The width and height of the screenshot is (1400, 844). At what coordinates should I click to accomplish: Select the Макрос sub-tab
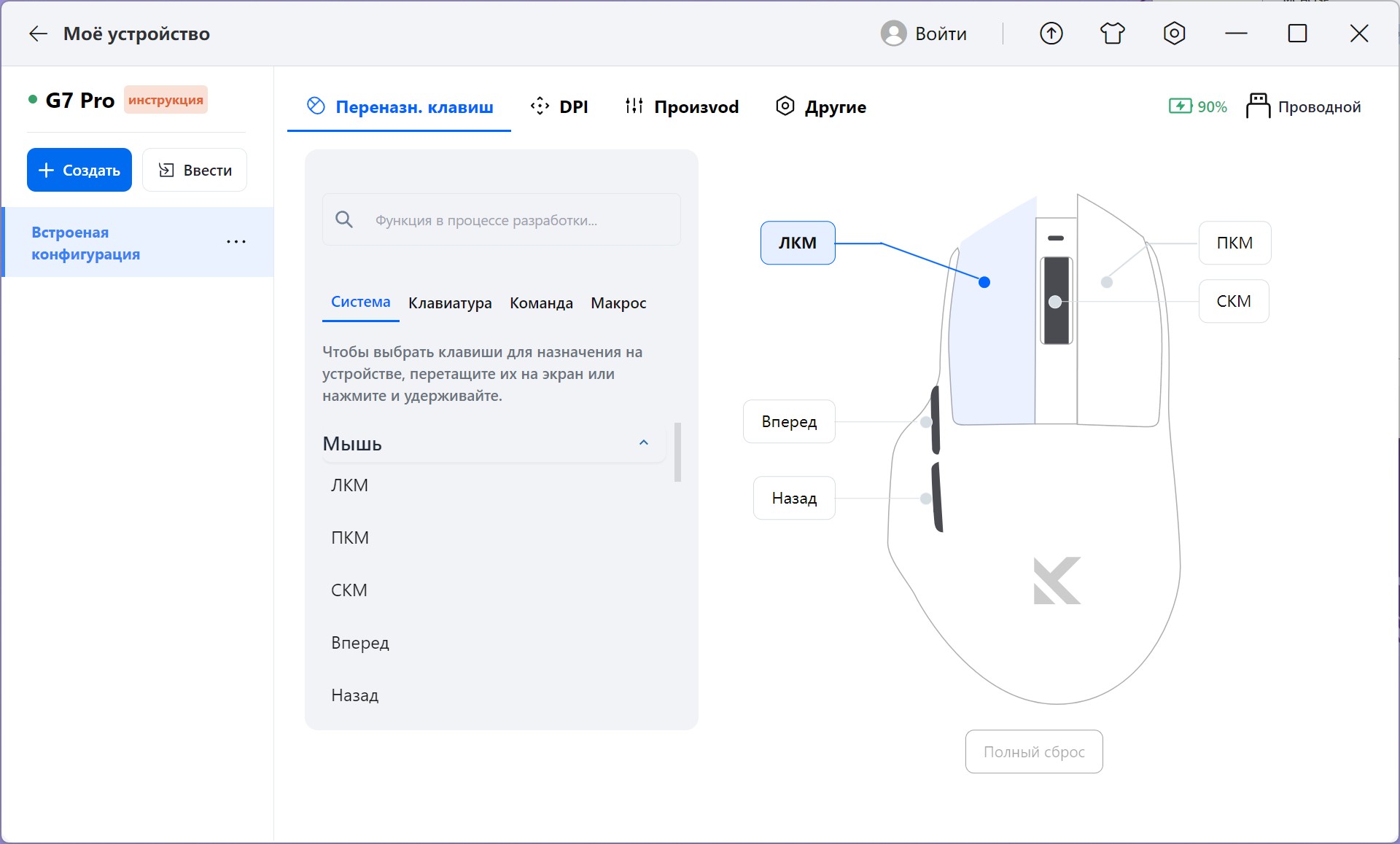pos(618,303)
